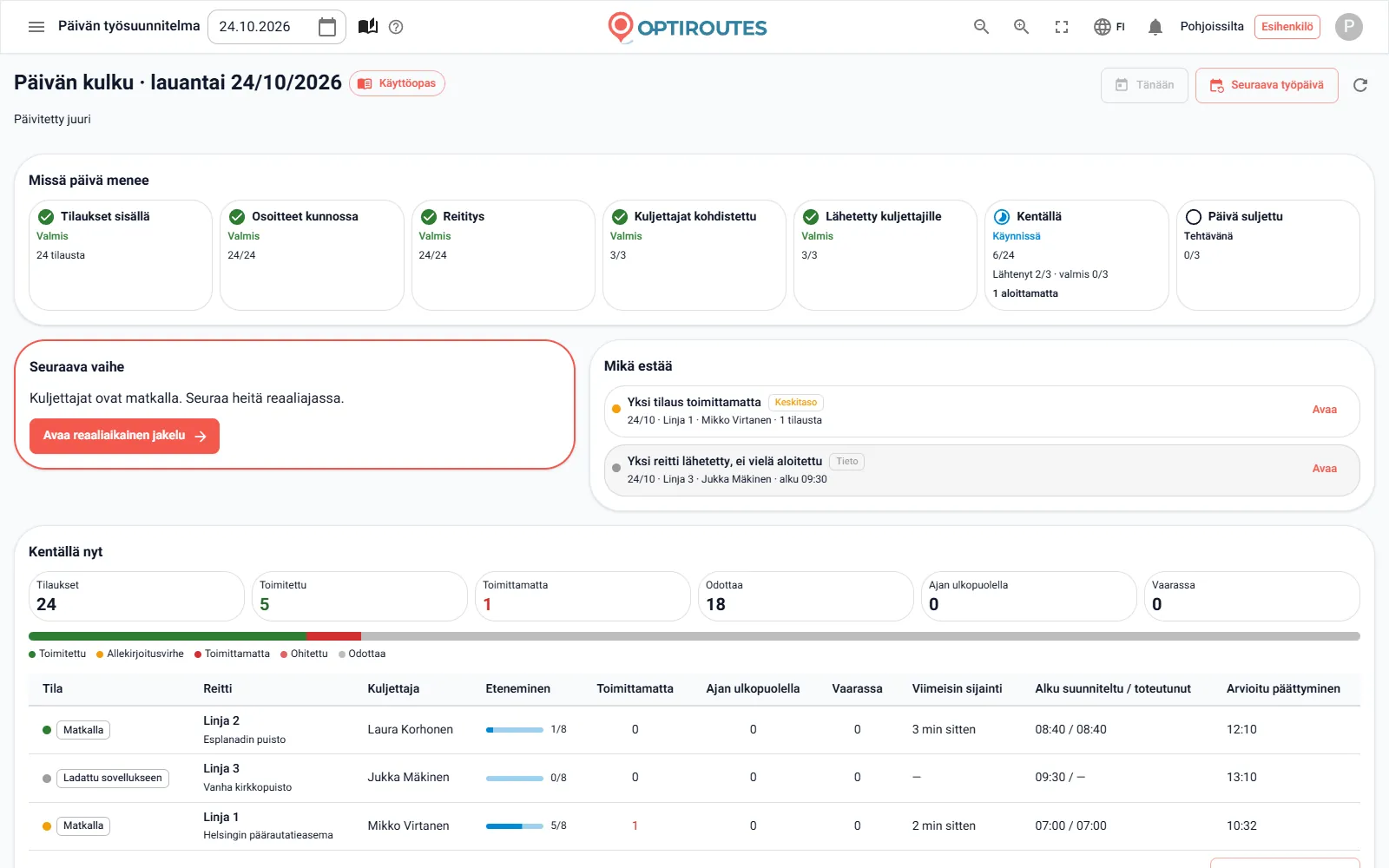1389x868 pixels.
Task: Select the Kentällä stage card
Action: coord(1076,255)
